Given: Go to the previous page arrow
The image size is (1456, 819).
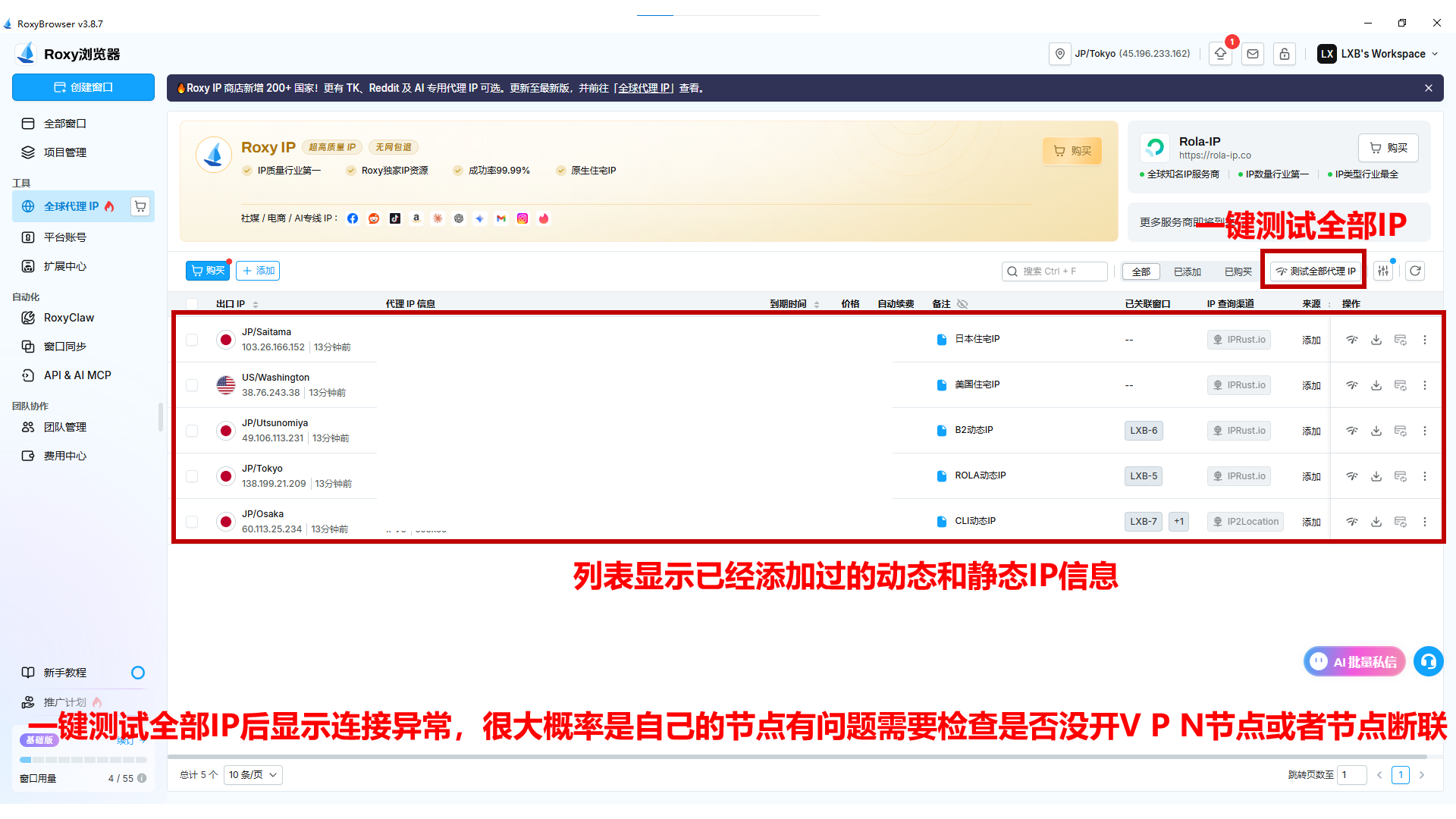Looking at the screenshot, I should (x=1379, y=775).
